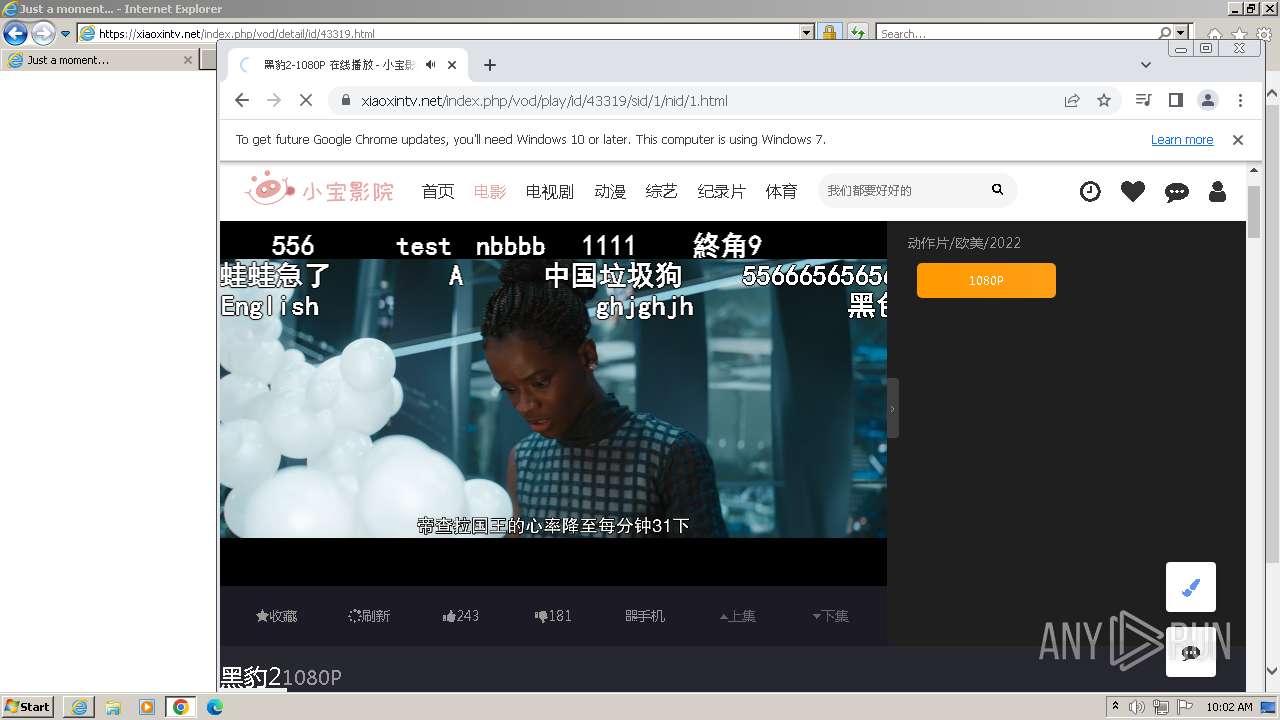Select 纪录片 in site navigation
1280x720 pixels.
722,191
